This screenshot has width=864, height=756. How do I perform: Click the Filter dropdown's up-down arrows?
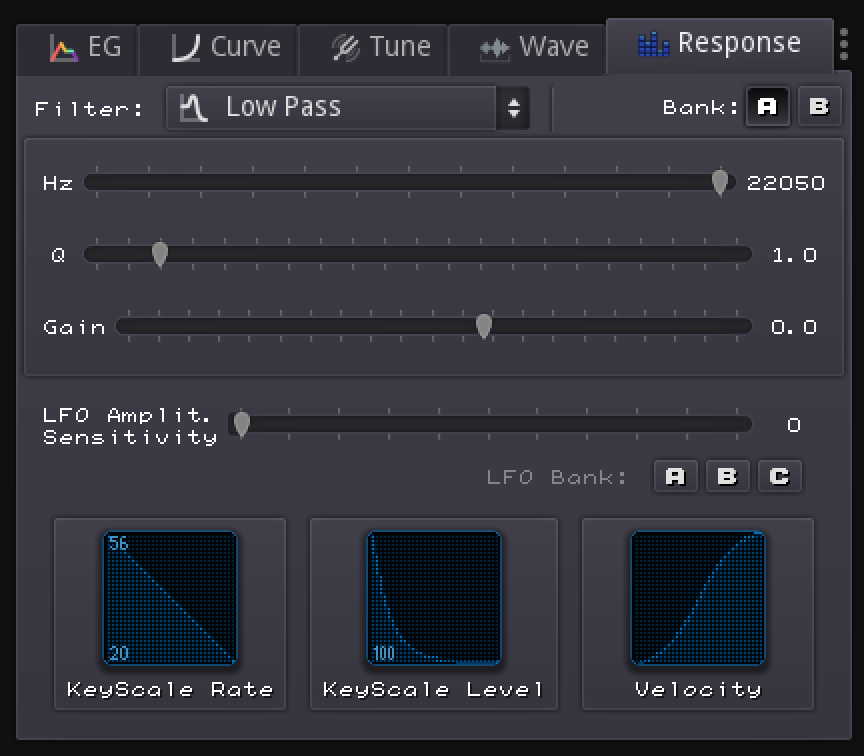[x=514, y=108]
